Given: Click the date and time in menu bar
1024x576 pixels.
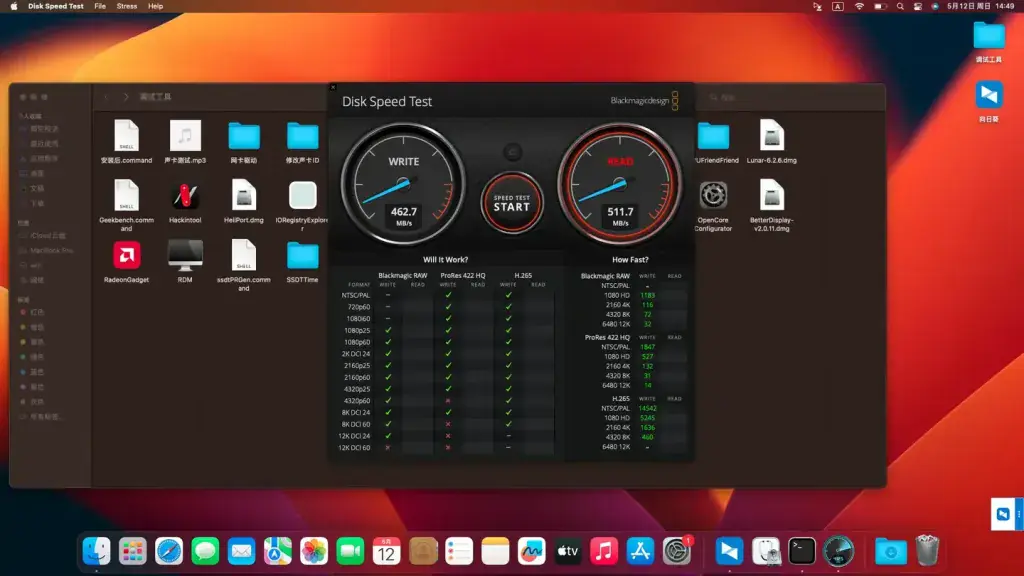Looking at the screenshot, I should [x=980, y=6].
